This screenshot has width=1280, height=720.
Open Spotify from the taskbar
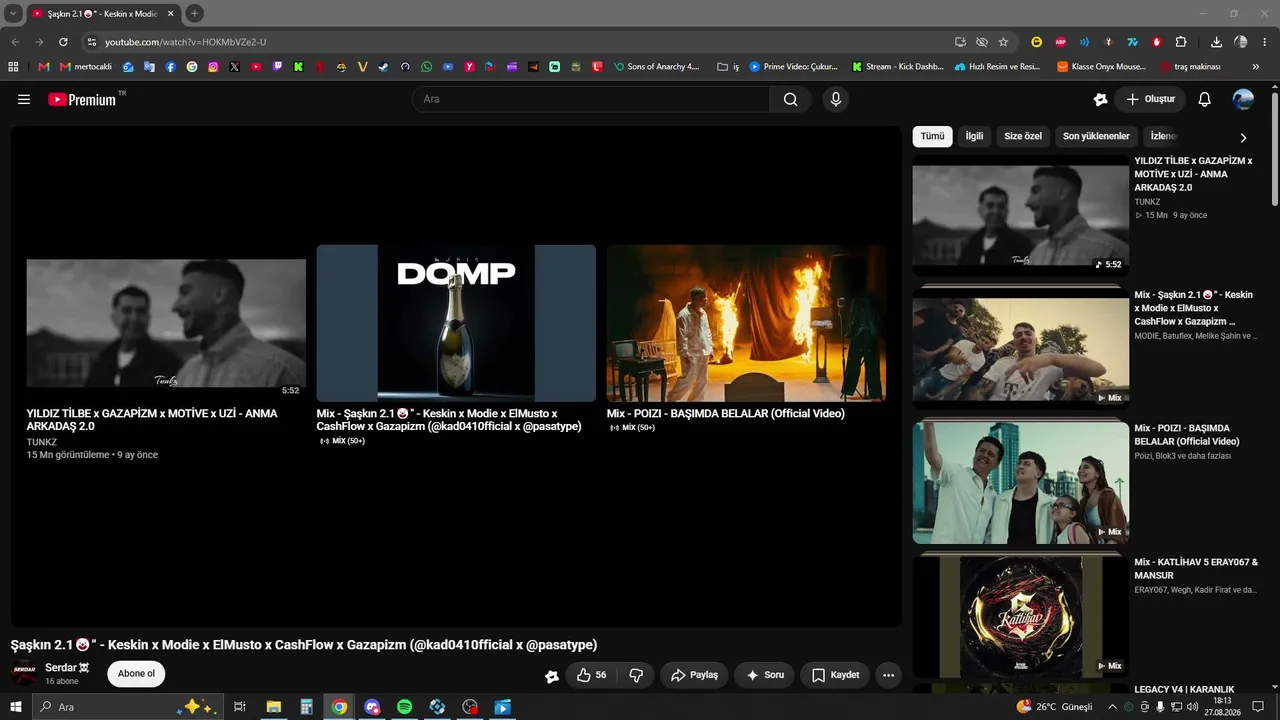[x=404, y=707]
